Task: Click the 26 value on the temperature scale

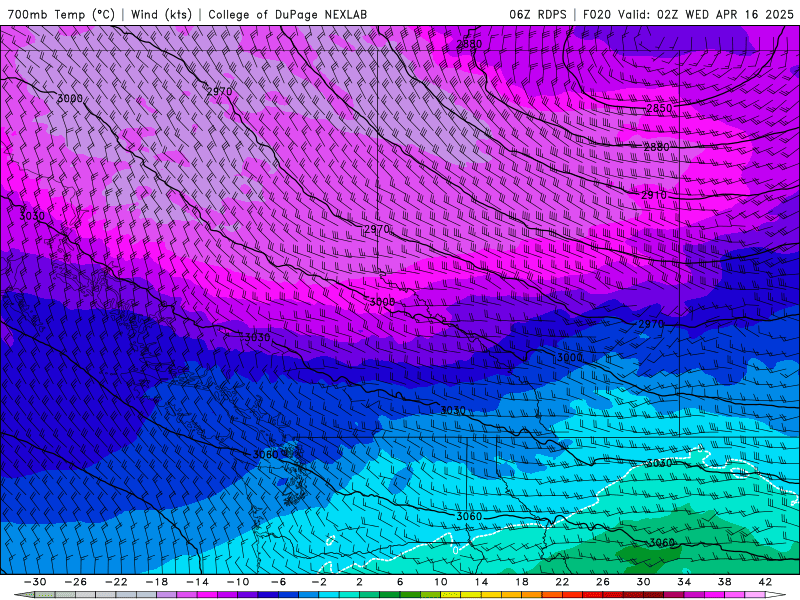Action: click(x=603, y=582)
